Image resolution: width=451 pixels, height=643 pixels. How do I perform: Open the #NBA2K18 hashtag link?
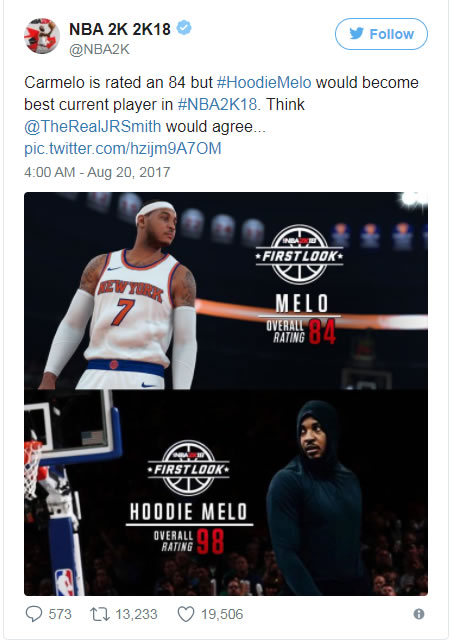tap(218, 104)
